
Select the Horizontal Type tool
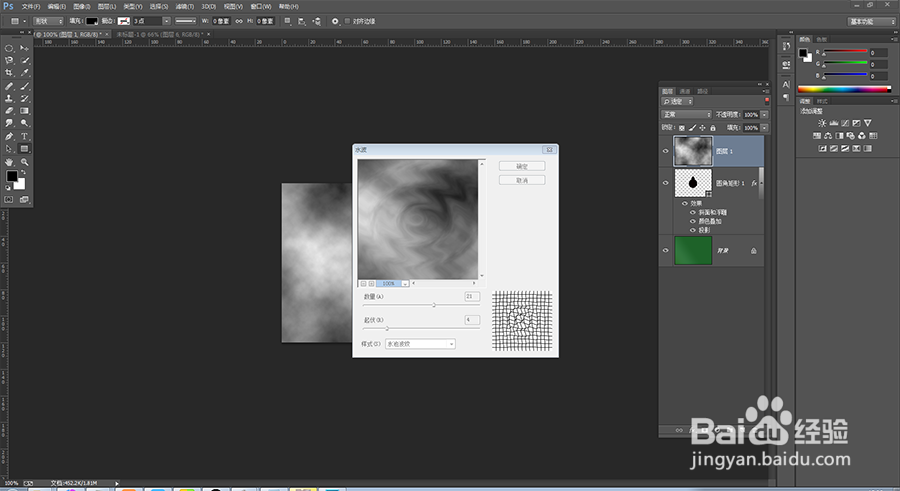tap(24, 136)
